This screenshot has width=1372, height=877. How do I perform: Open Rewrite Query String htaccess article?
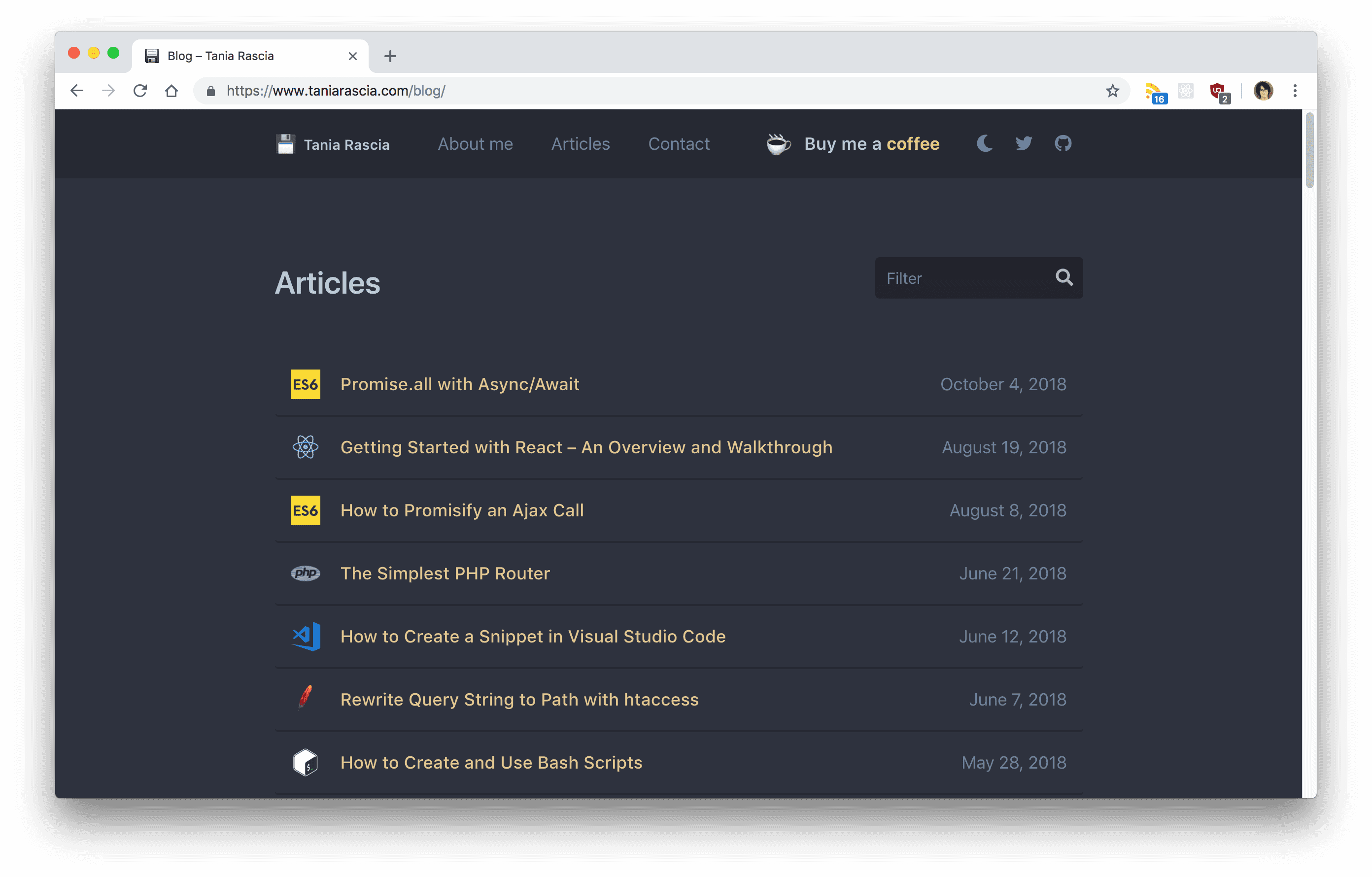point(519,700)
